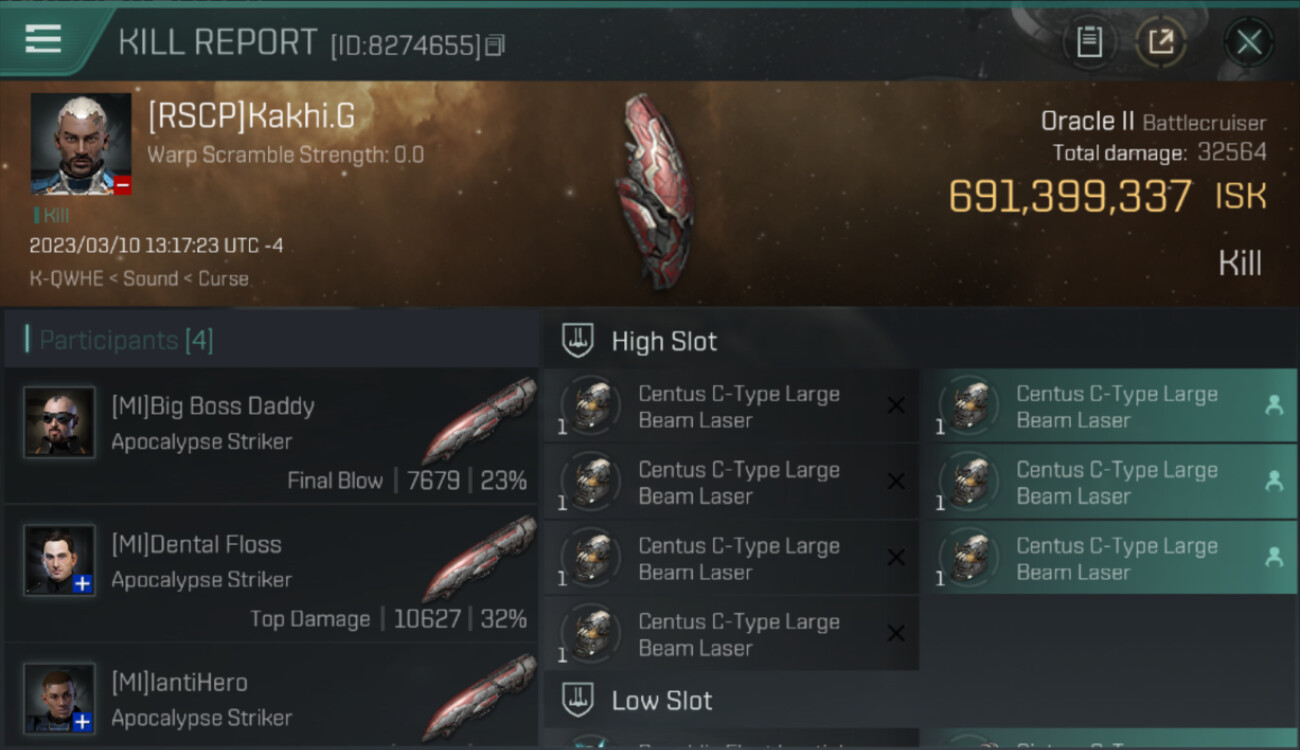Open IantiHero pilot portrait
The image size is (1300, 750).
[x=60, y=698]
